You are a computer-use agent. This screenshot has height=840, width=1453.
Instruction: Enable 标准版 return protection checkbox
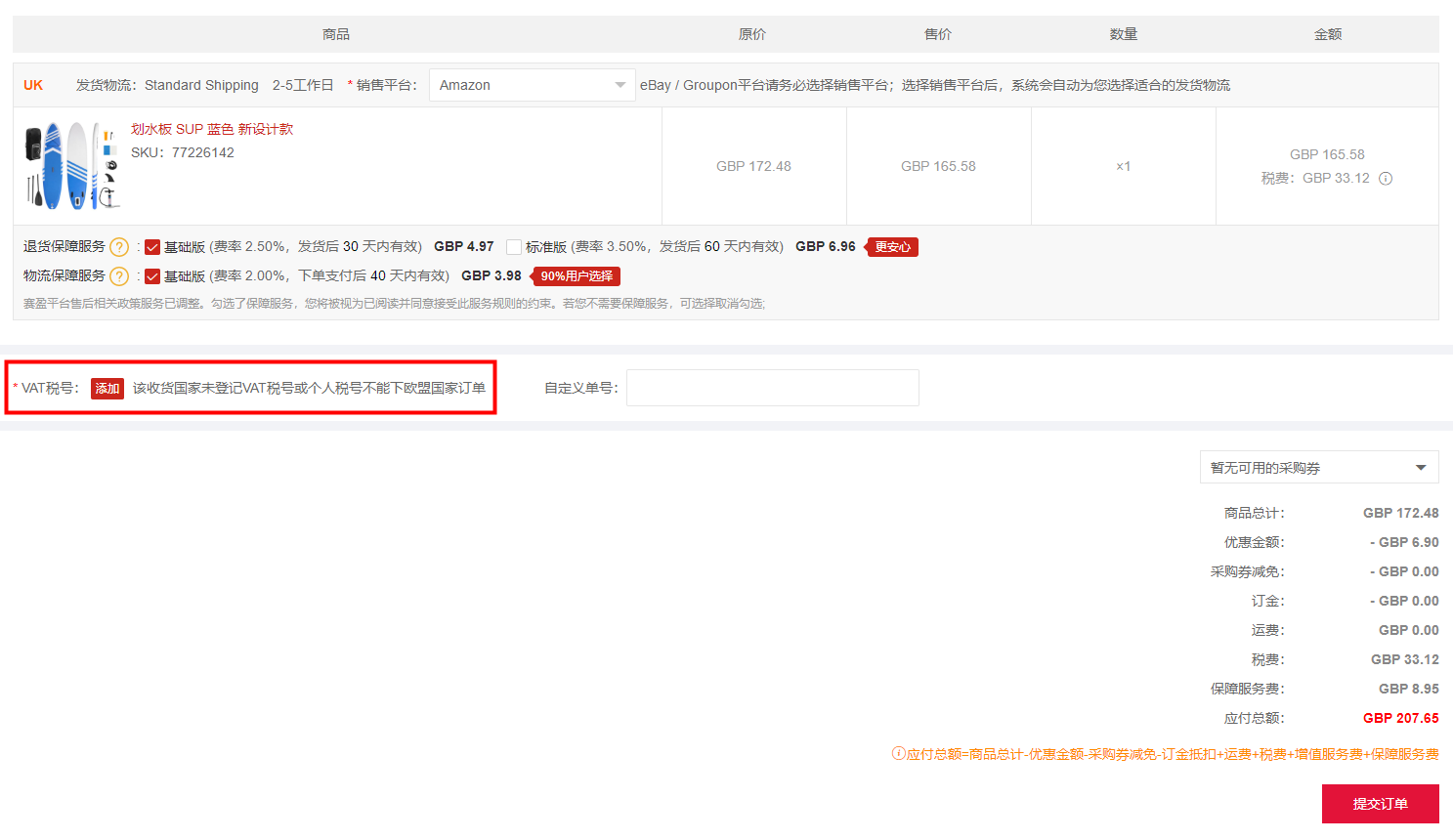click(514, 247)
